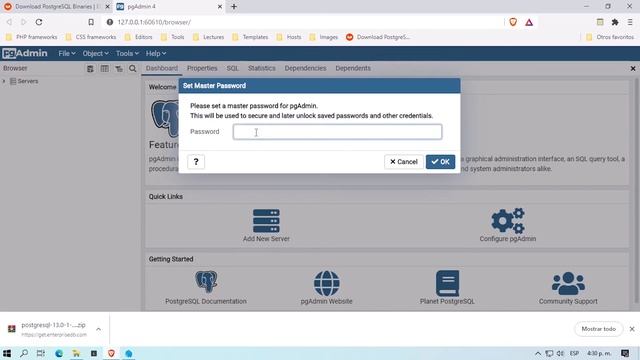Switch to the Dashboard tab
The image size is (640, 360).
[x=162, y=68]
